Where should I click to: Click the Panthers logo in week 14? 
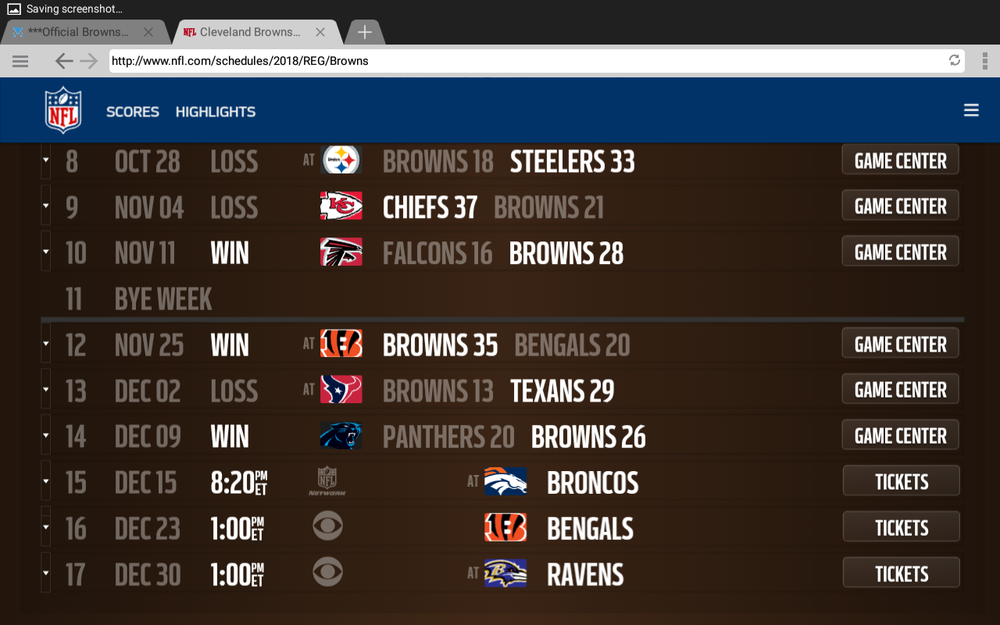pyautogui.click(x=341, y=436)
